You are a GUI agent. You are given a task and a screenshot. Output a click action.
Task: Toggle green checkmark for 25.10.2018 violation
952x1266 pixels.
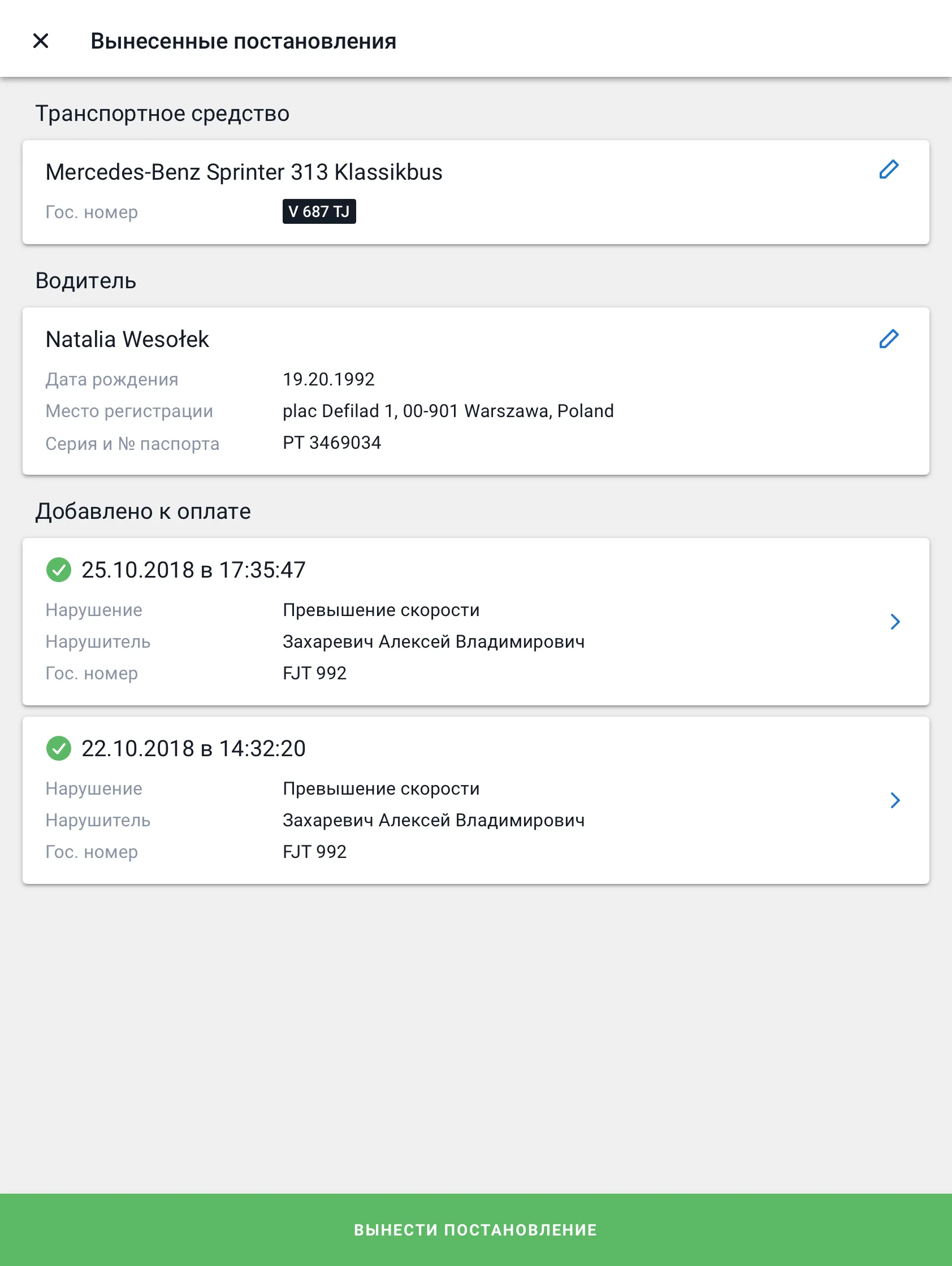pyautogui.click(x=58, y=570)
